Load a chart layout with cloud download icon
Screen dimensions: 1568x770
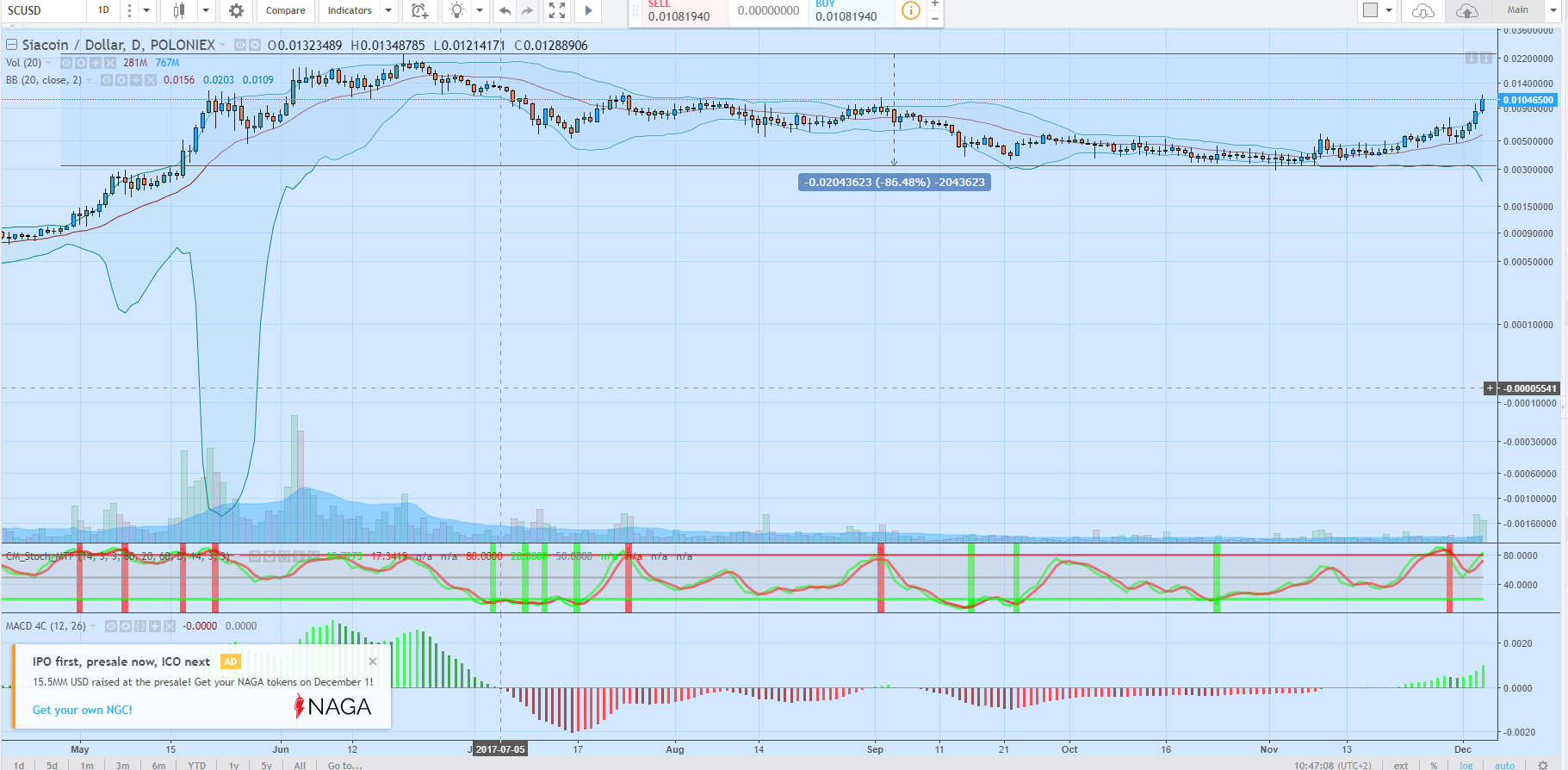point(1423,10)
